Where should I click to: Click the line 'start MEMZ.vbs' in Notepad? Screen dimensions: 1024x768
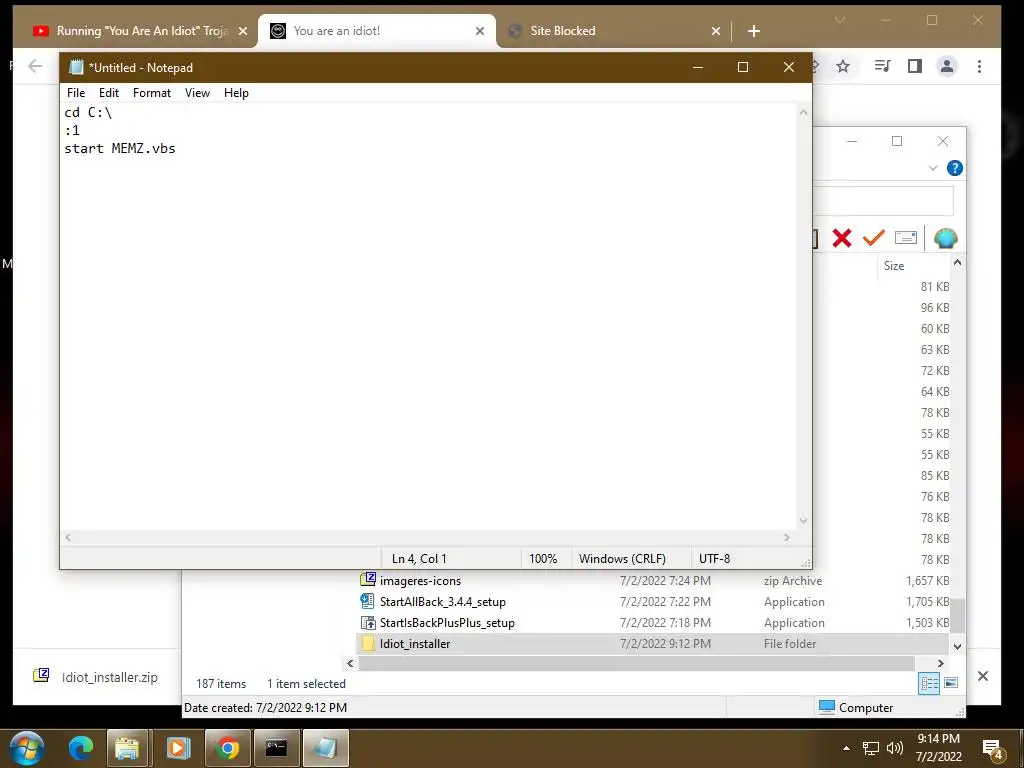tap(120, 148)
